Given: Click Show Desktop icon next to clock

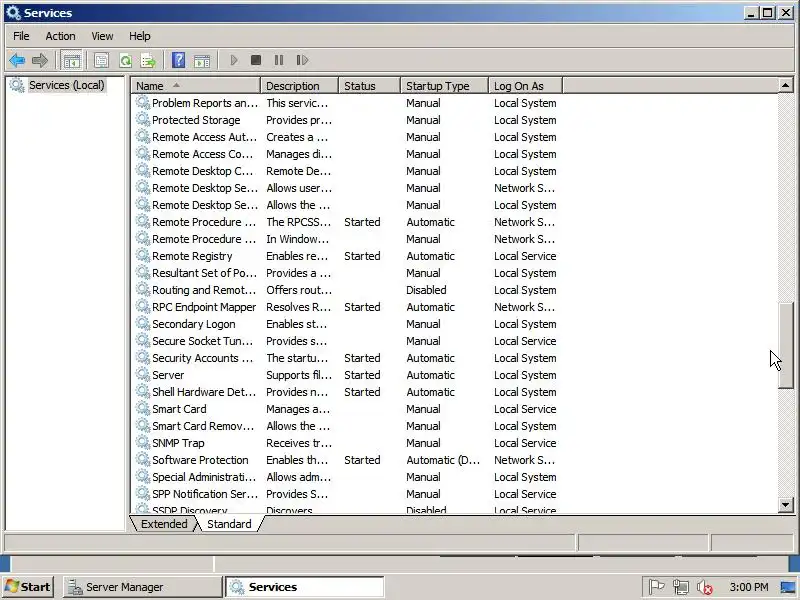Looking at the screenshot, I should (x=788, y=588).
